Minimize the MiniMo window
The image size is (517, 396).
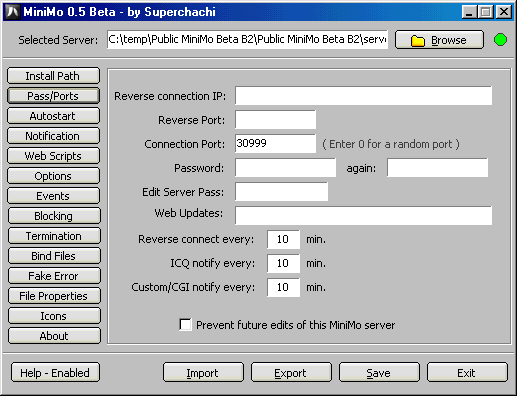(469, 12)
